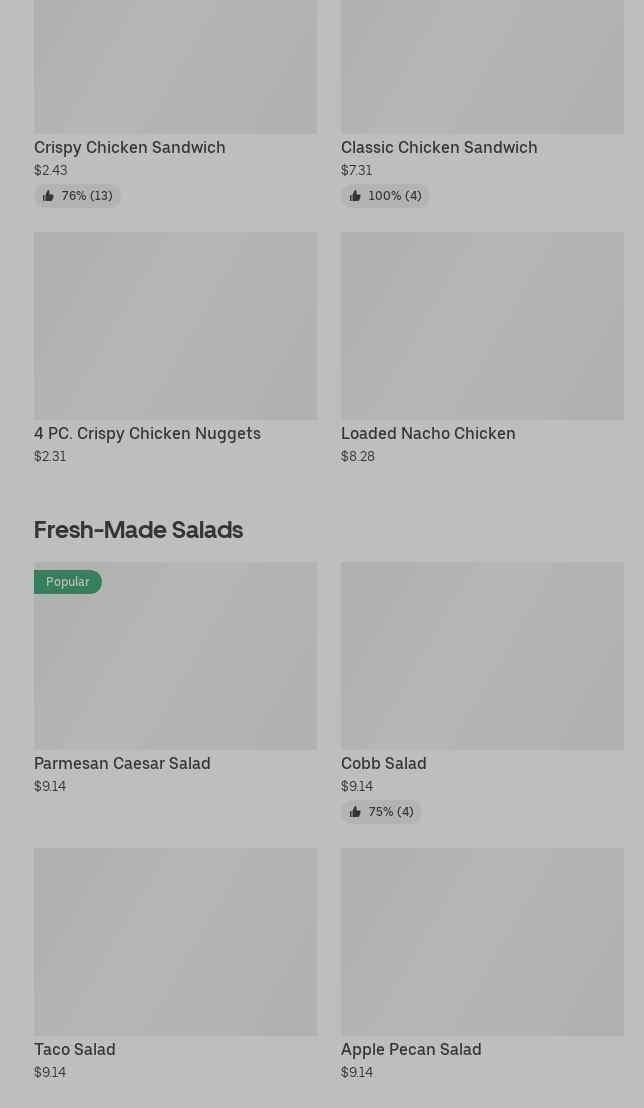
Task: Open the Classic Chicken Sandwich image
Action: point(482,66)
